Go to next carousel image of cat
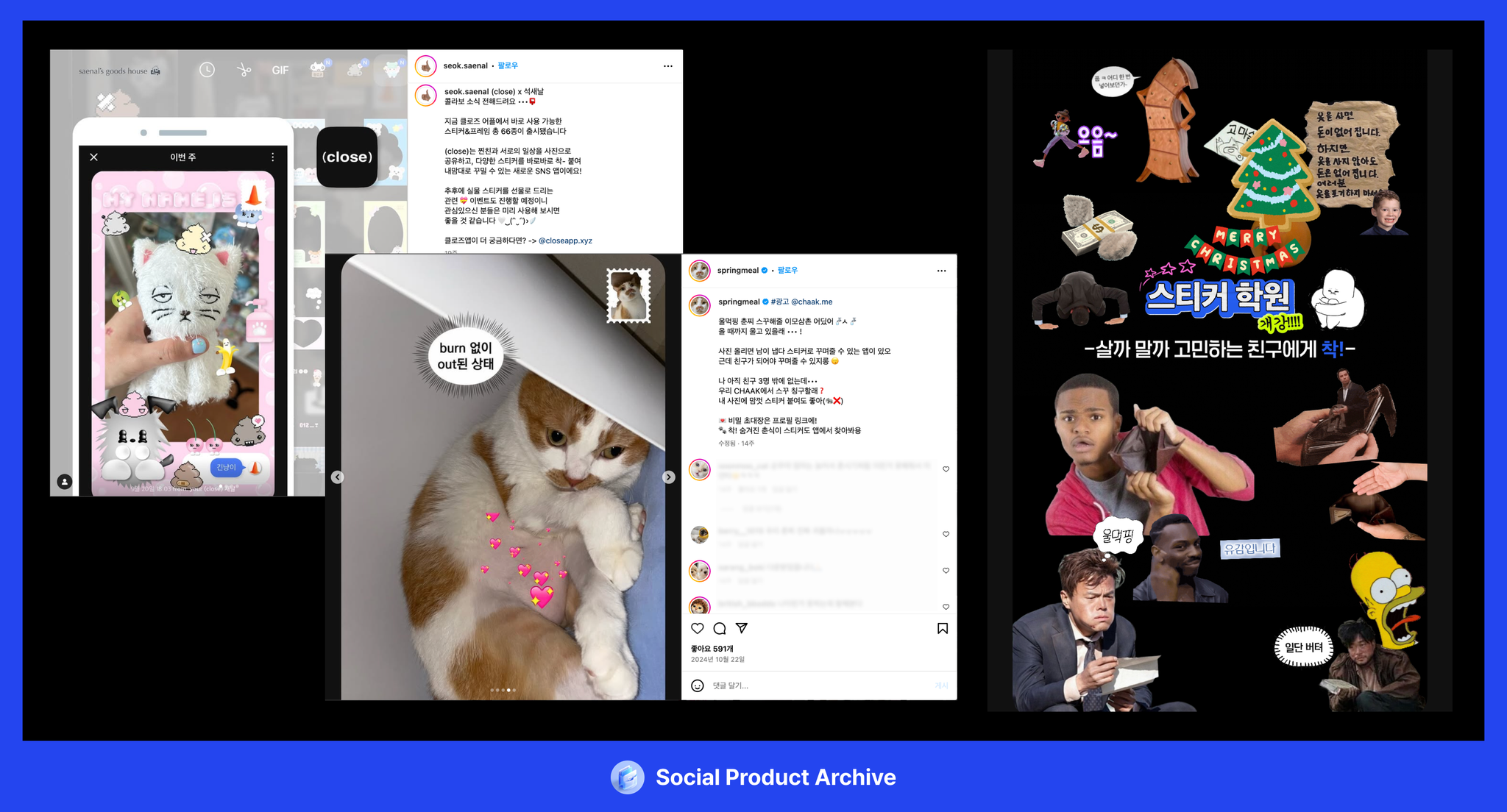This screenshot has width=1507, height=812. click(x=668, y=477)
